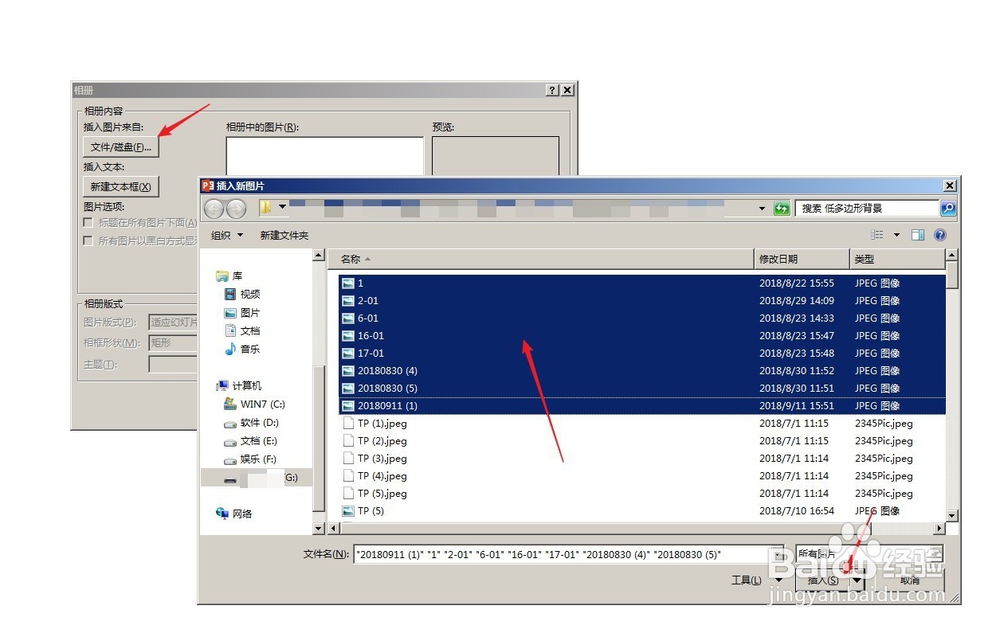
Task: Select 网络 in navigation pane
Action: coord(234,514)
